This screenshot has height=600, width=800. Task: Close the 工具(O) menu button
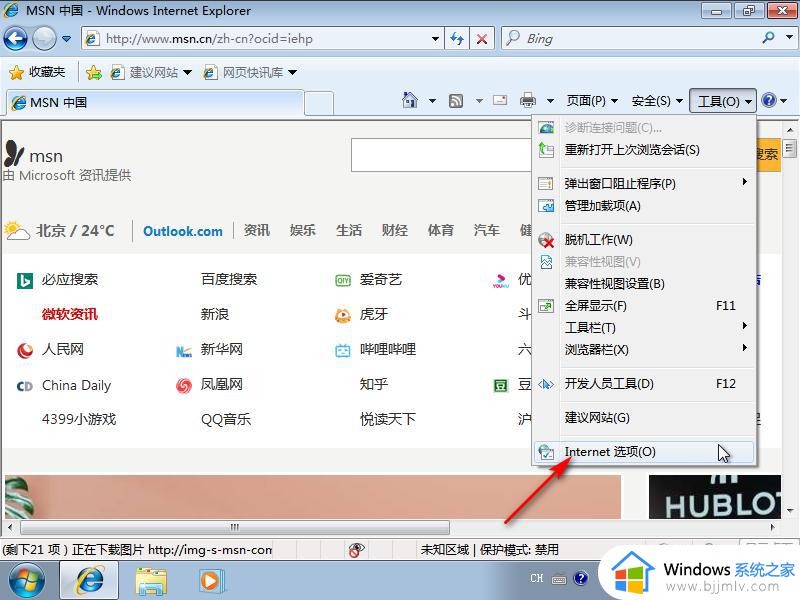click(722, 101)
